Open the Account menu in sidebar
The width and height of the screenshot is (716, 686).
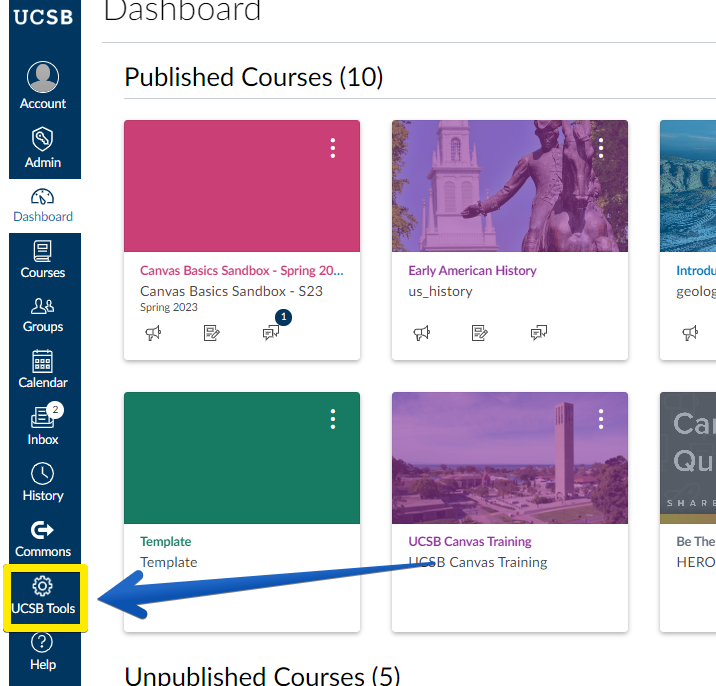43,86
